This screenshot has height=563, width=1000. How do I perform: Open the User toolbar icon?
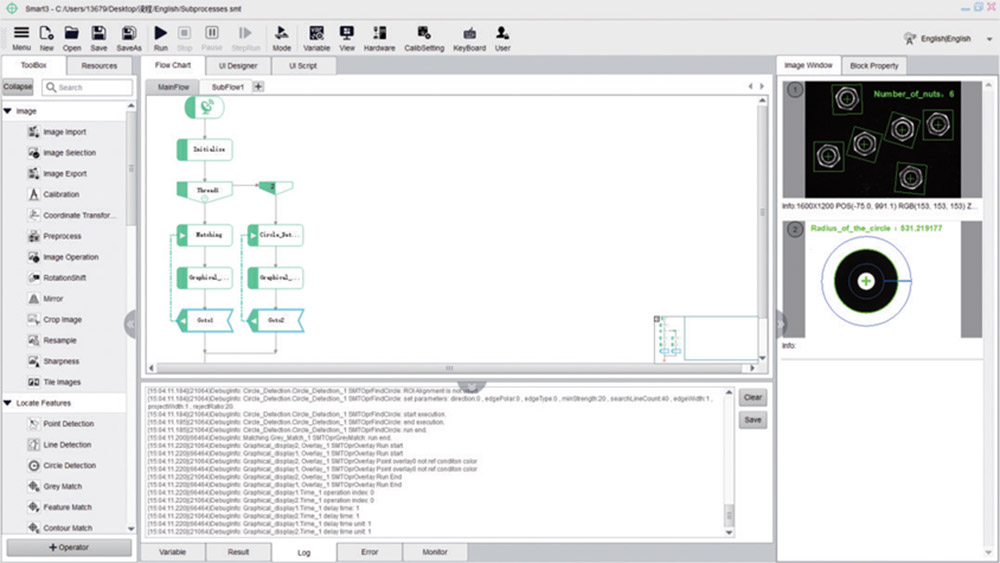pos(503,38)
